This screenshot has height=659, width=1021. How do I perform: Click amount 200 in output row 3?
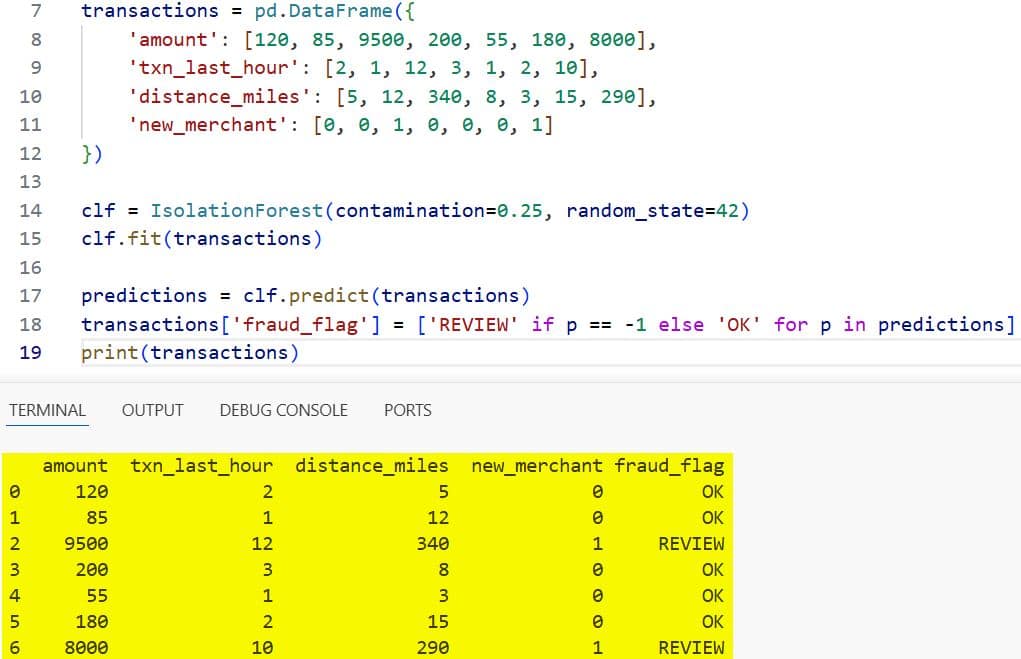[x=92, y=570]
